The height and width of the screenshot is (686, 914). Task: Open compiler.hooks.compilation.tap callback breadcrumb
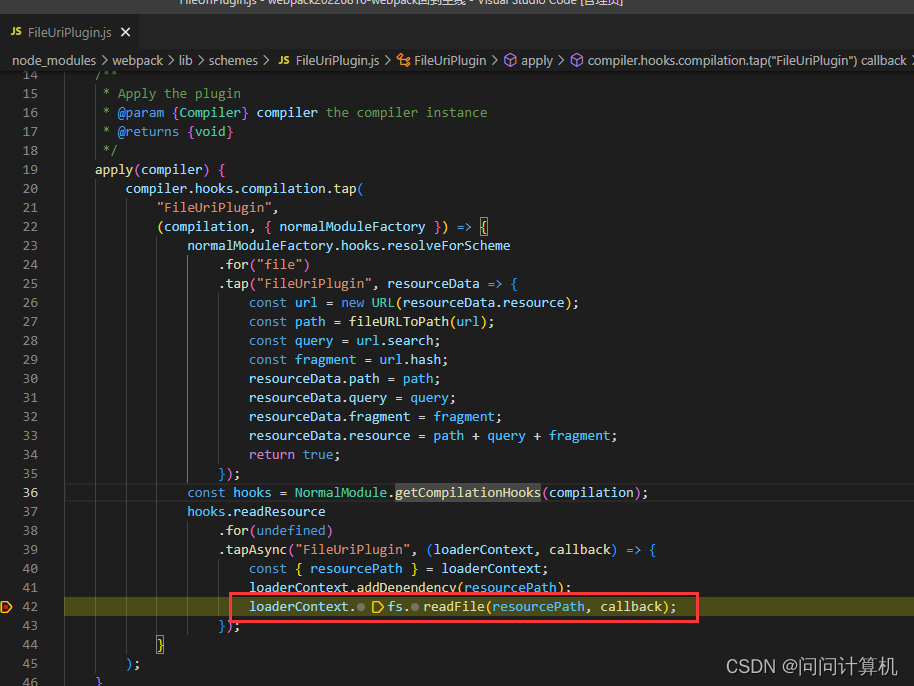tap(747, 61)
